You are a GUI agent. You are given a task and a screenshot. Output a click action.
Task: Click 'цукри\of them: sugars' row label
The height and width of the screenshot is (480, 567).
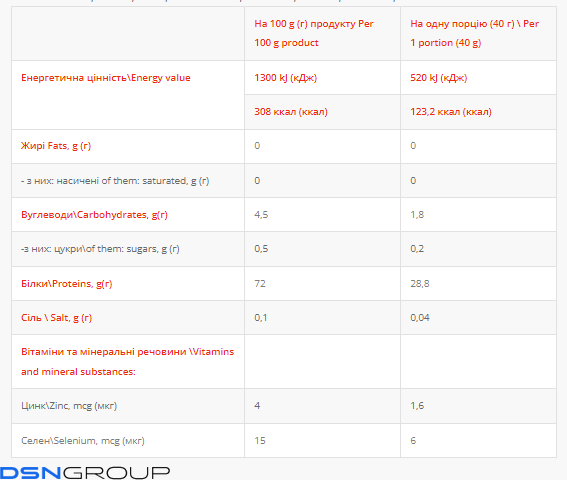click(x=100, y=249)
